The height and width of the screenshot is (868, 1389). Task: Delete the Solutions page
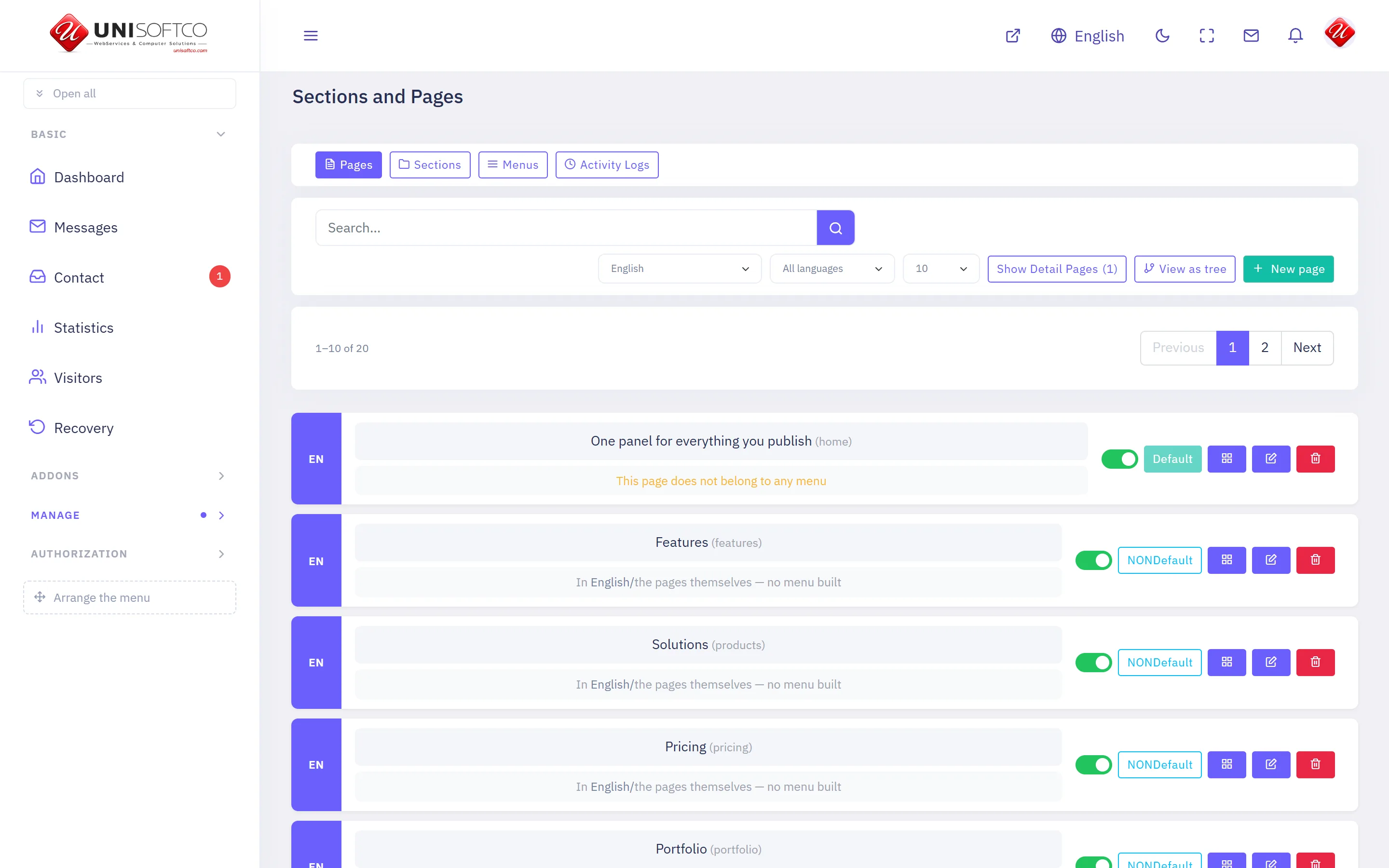pos(1316,663)
